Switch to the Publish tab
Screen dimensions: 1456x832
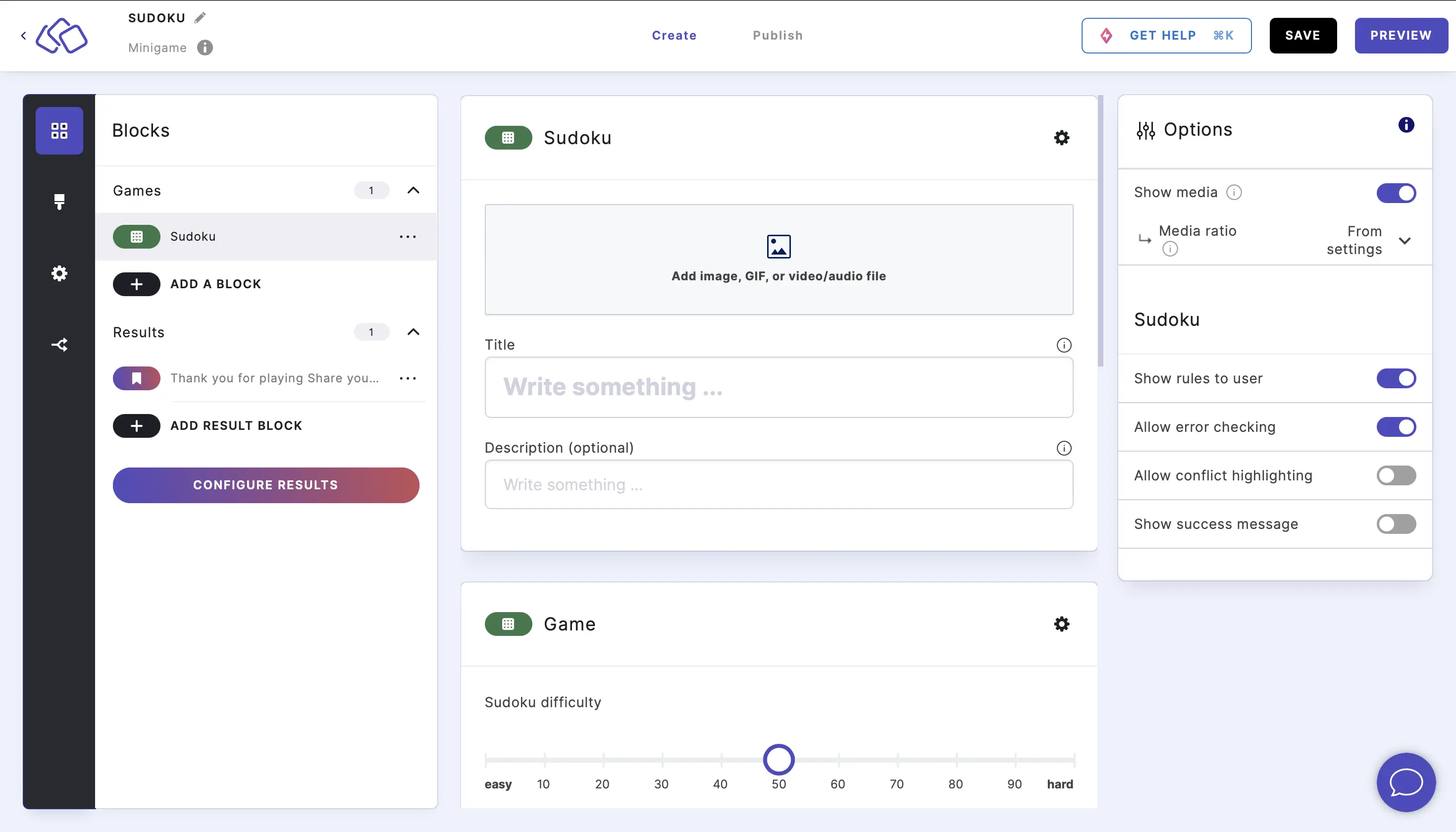[777, 36]
